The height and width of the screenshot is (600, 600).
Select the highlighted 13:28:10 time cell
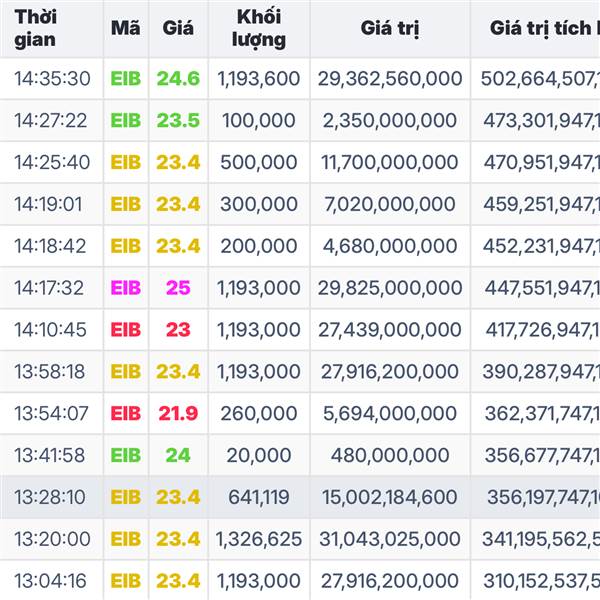point(52,497)
